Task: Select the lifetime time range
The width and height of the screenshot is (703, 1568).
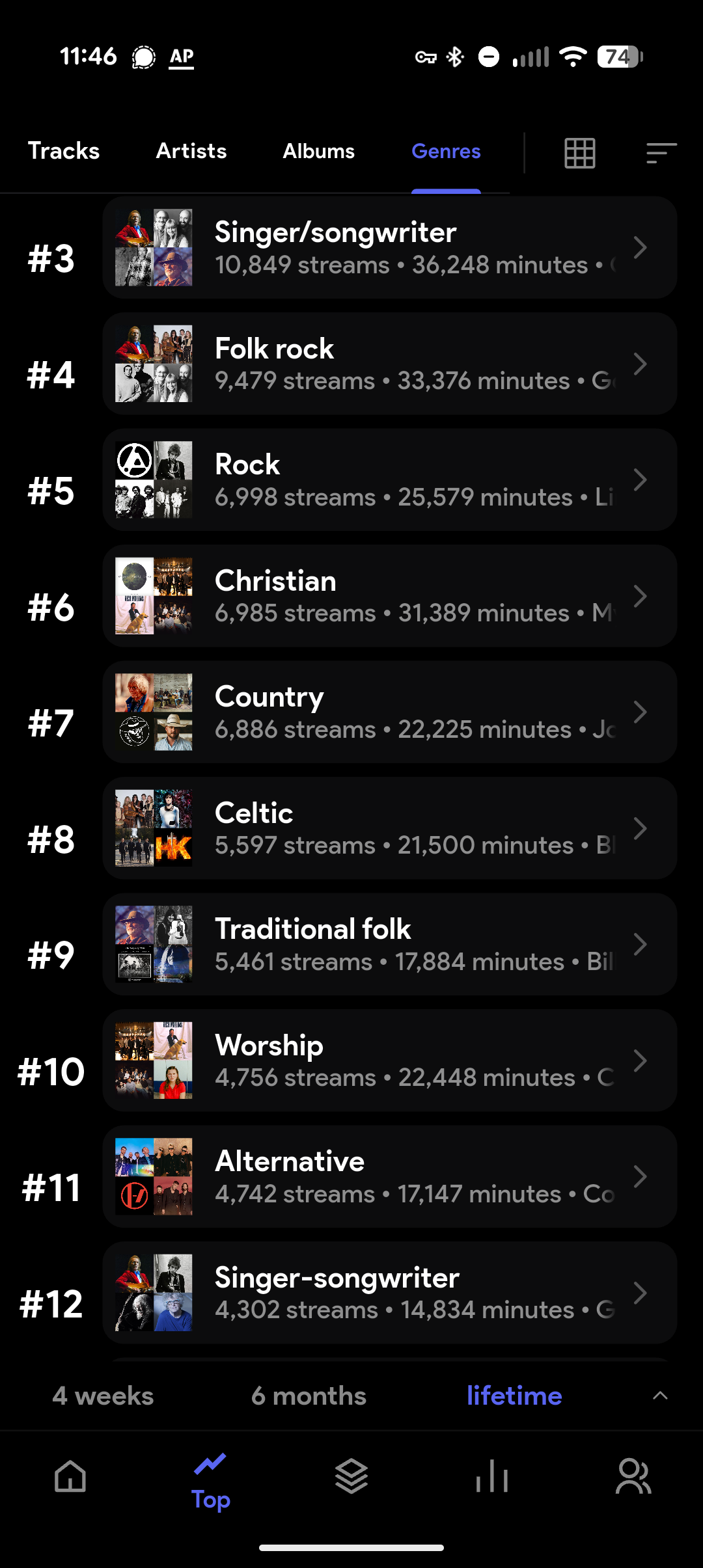Action: (514, 1396)
